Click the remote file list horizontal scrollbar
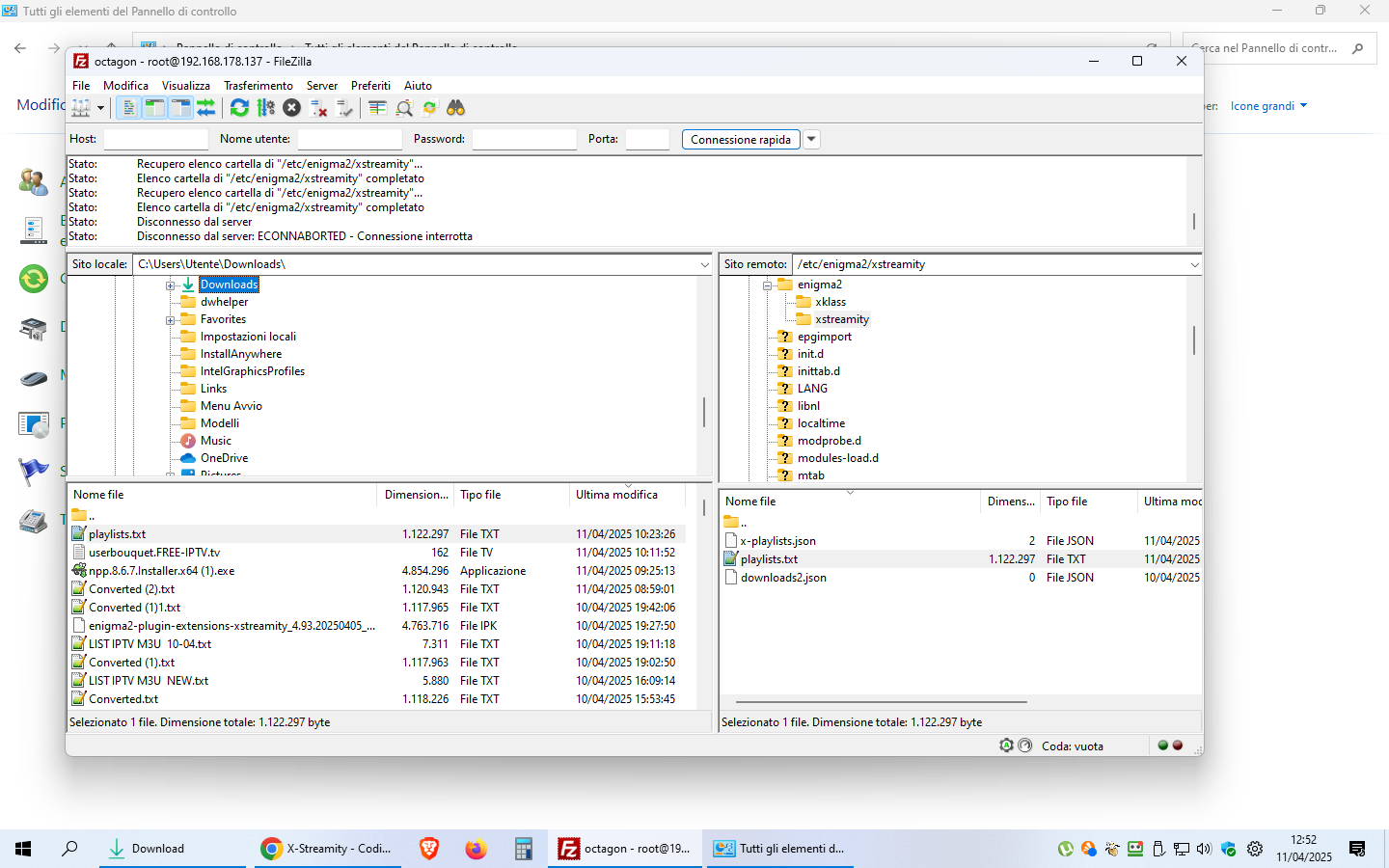This screenshot has height=868, width=1389. pos(882,702)
